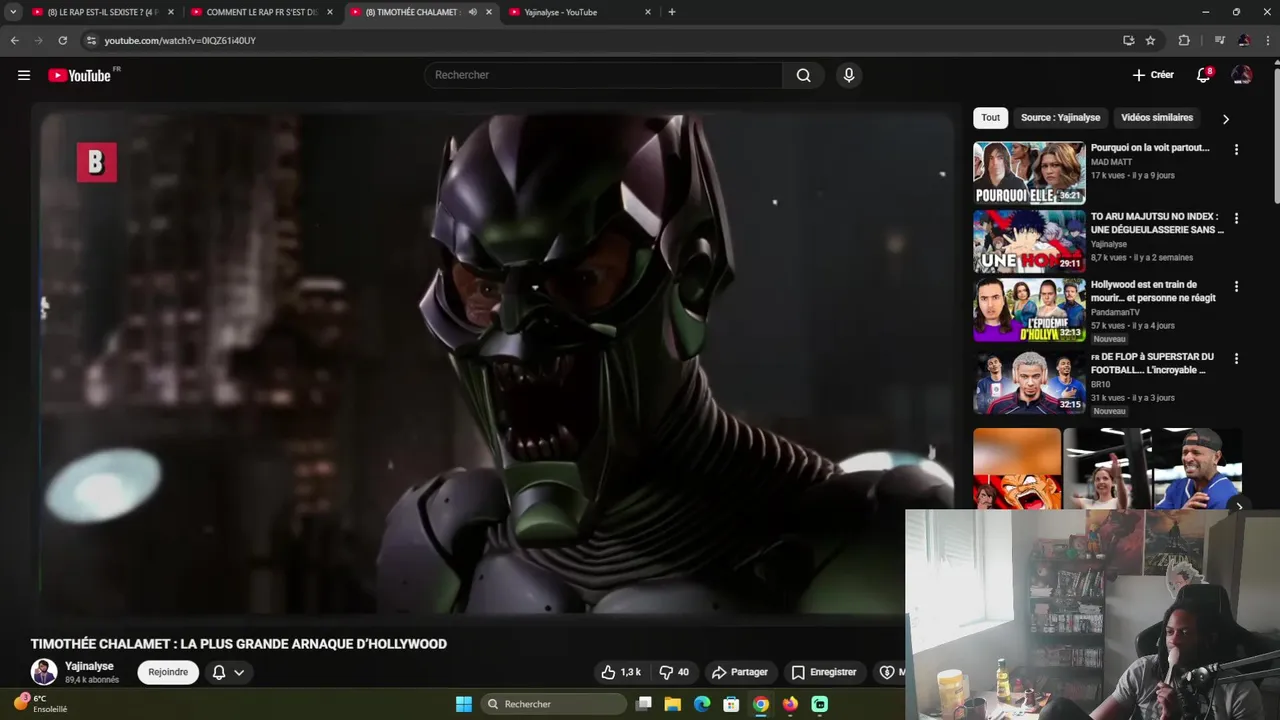Open options for 'Hollywood est en train de mourir' video
The height and width of the screenshot is (720, 1280).
1236,286
